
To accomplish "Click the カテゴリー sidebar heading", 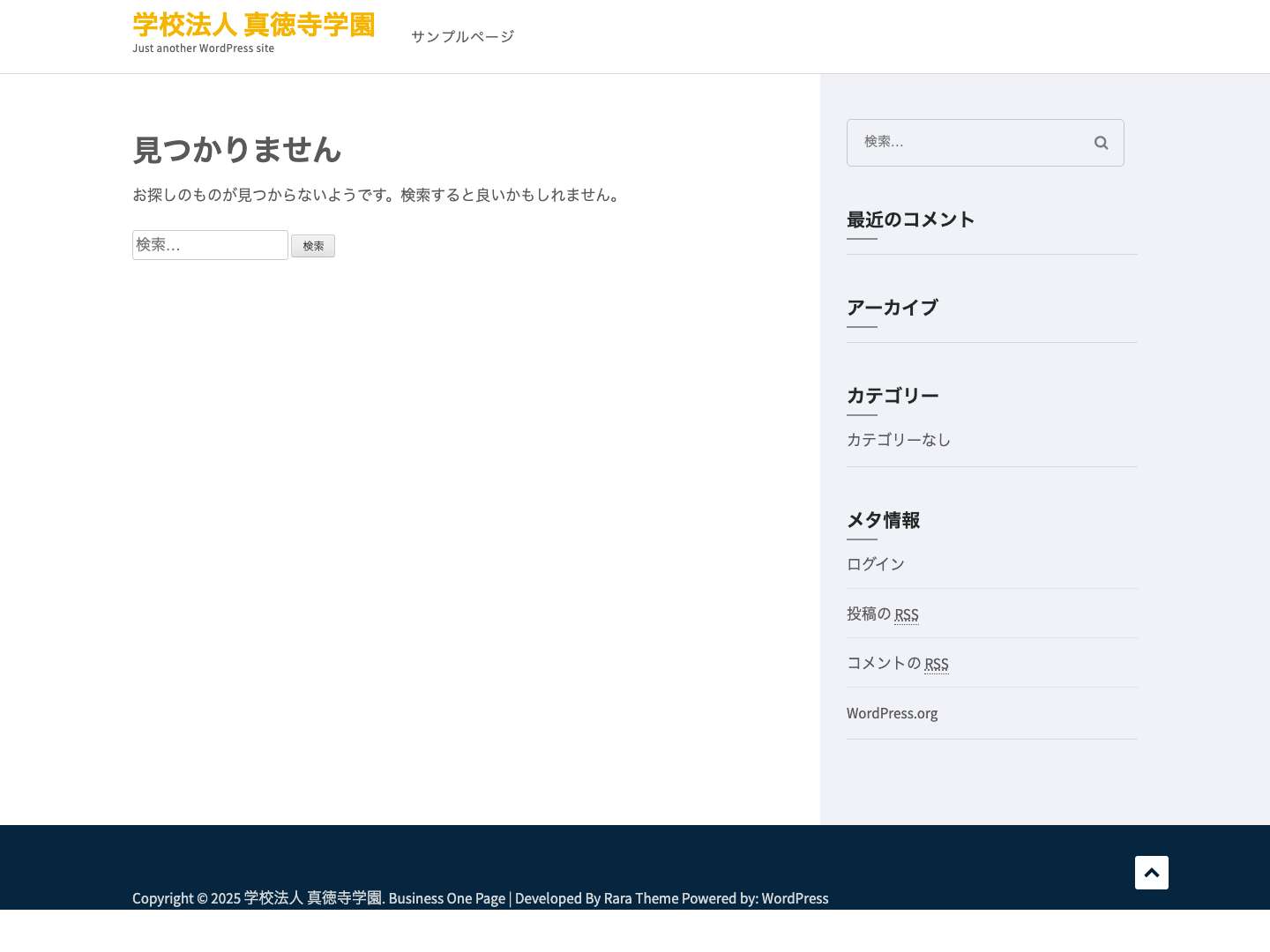I will click(893, 395).
